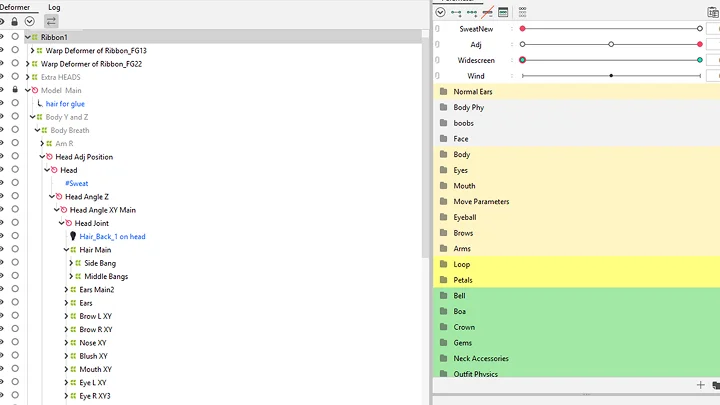This screenshot has width=720, height=405.
Task: Toggle lock circle on the Extra HEADS row
Action: click(14, 77)
